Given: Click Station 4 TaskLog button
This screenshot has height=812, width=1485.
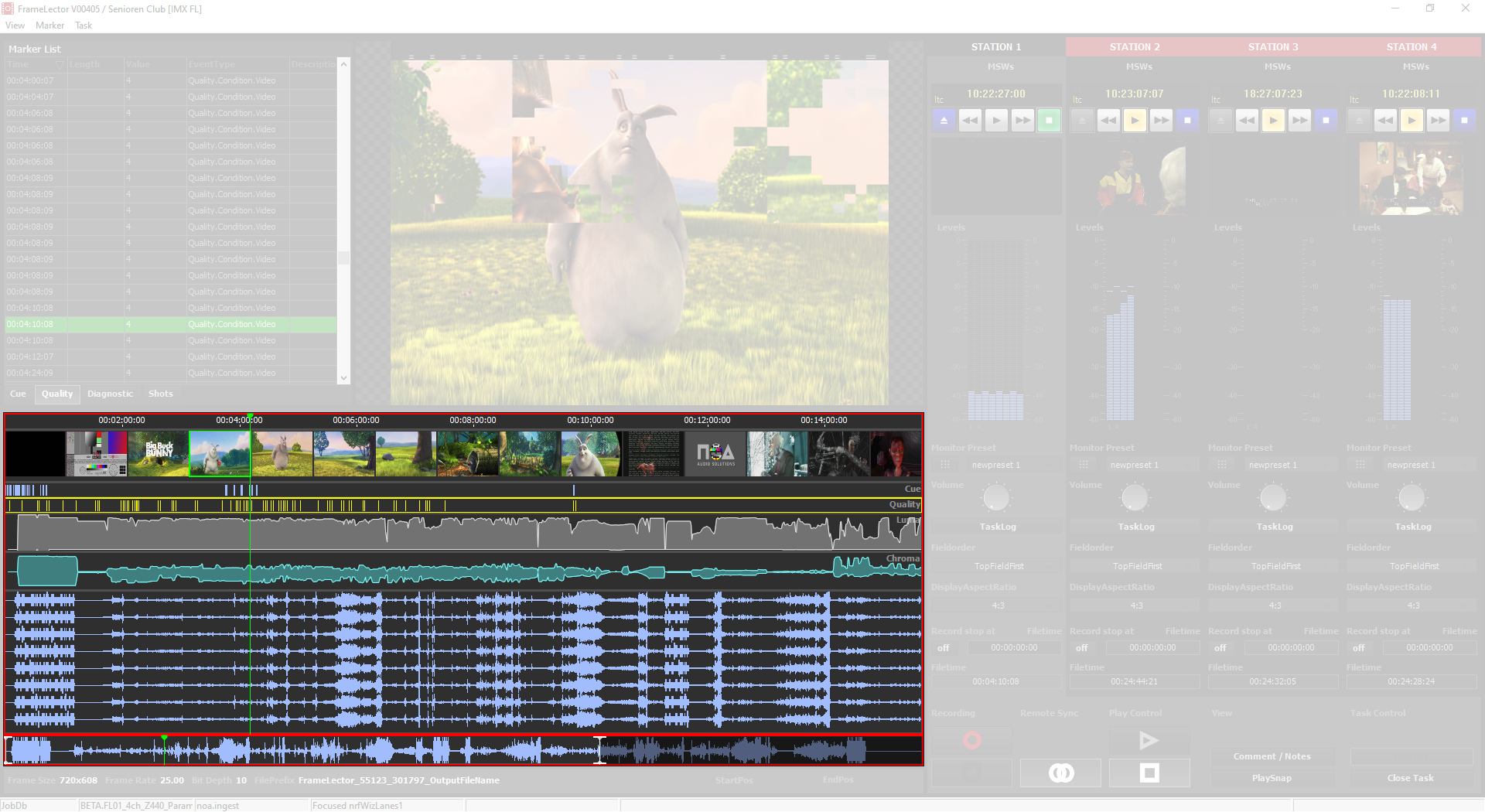Looking at the screenshot, I should pos(1413,527).
